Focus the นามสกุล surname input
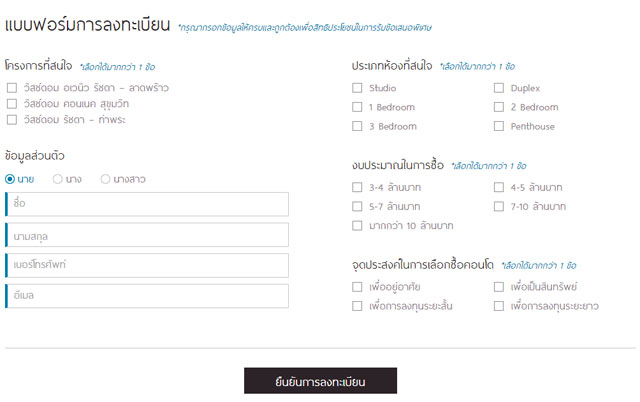 pyautogui.click(x=148, y=235)
